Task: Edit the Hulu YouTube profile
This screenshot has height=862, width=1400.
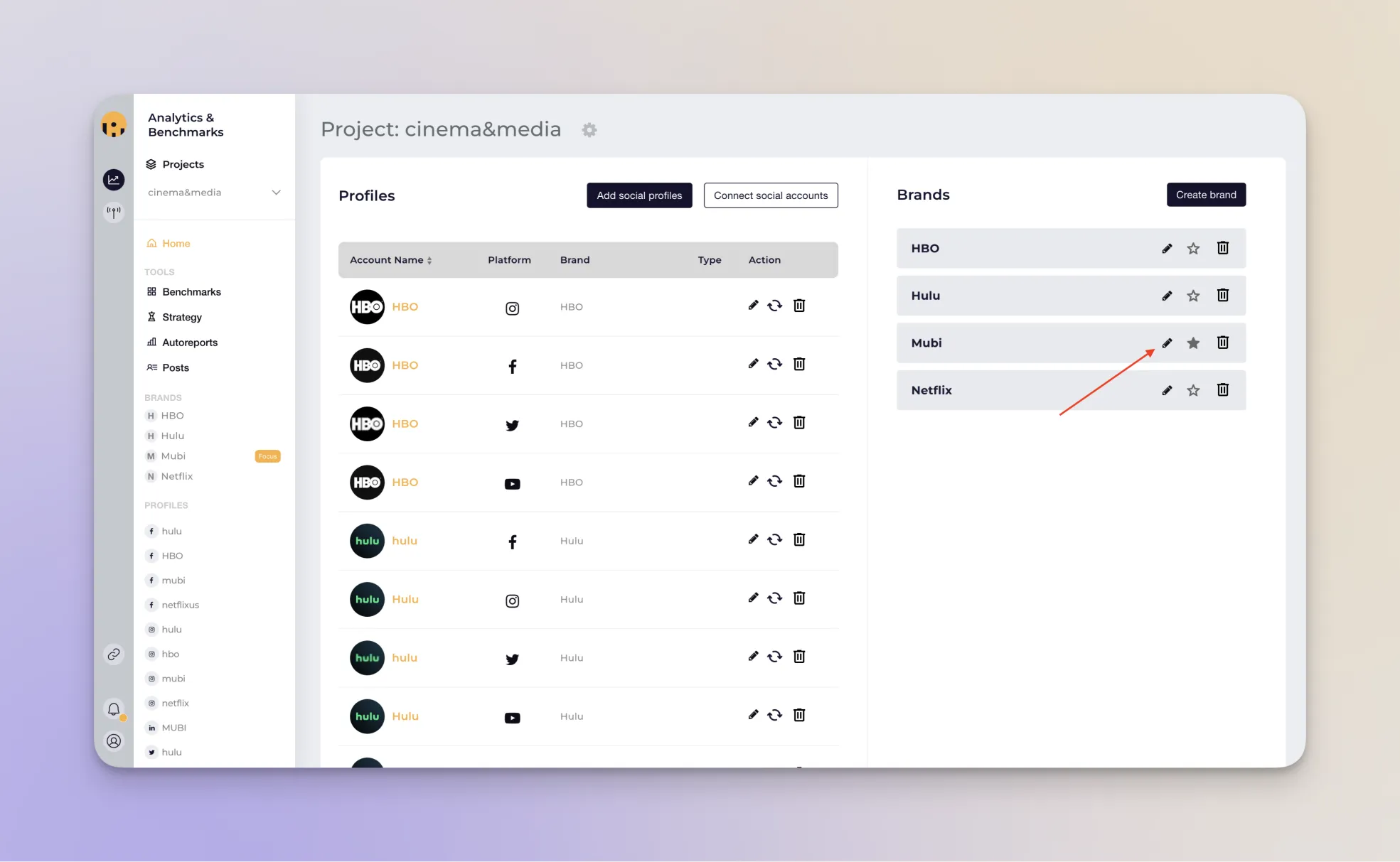Action: point(753,715)
